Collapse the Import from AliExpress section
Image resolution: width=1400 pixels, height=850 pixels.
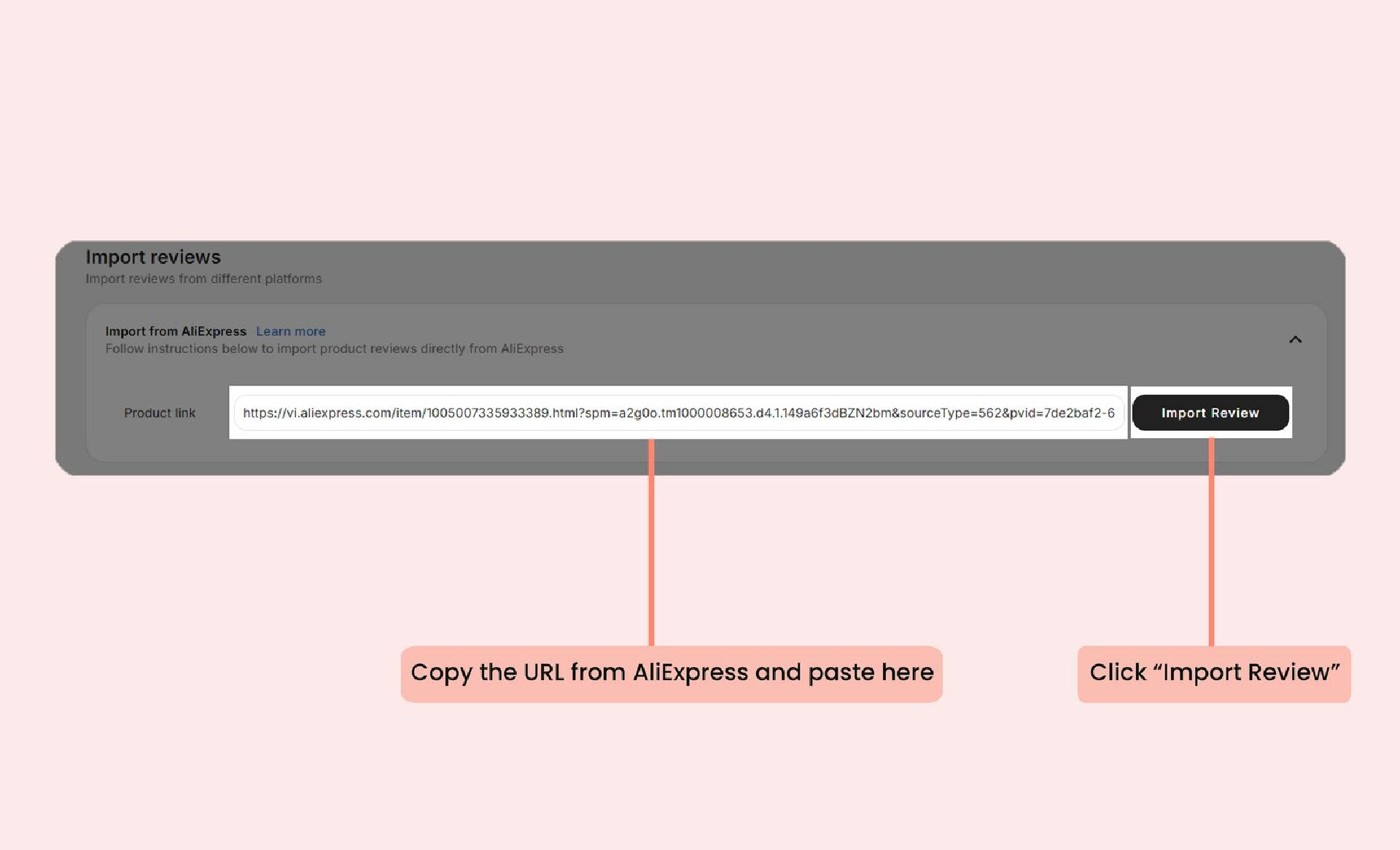pyautogui.click(x=1295, y=340)
